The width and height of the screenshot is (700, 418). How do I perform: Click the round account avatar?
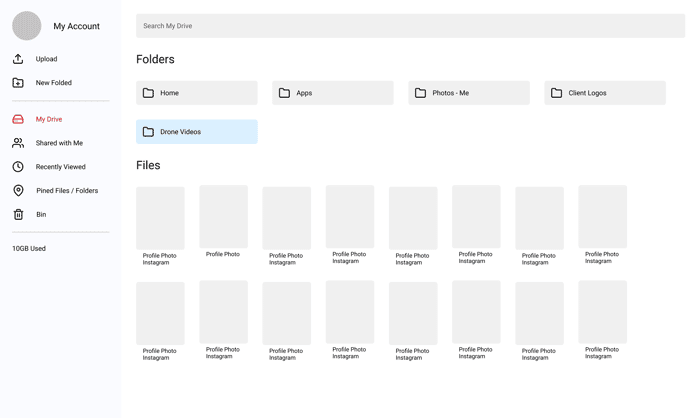(x=27, y=26)
